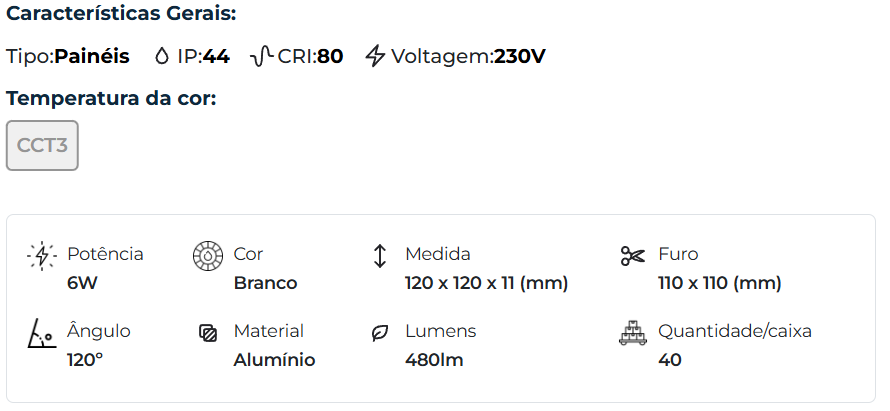Click the Quantidade/caixa boxes icon
The height and width of the screenshot is (411, 890).
click(x=633, y=333)
